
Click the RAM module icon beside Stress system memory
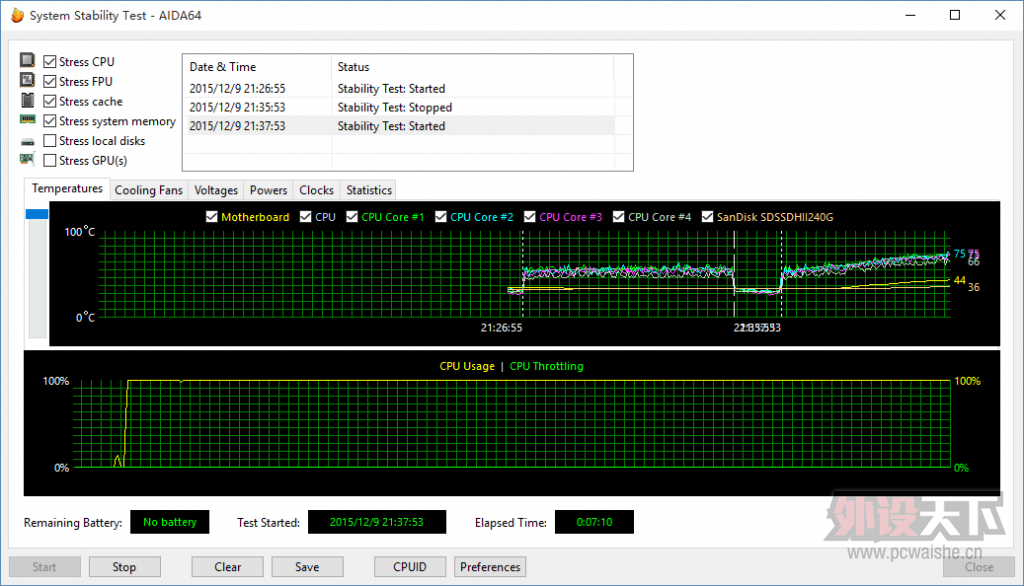pos(27,120)
